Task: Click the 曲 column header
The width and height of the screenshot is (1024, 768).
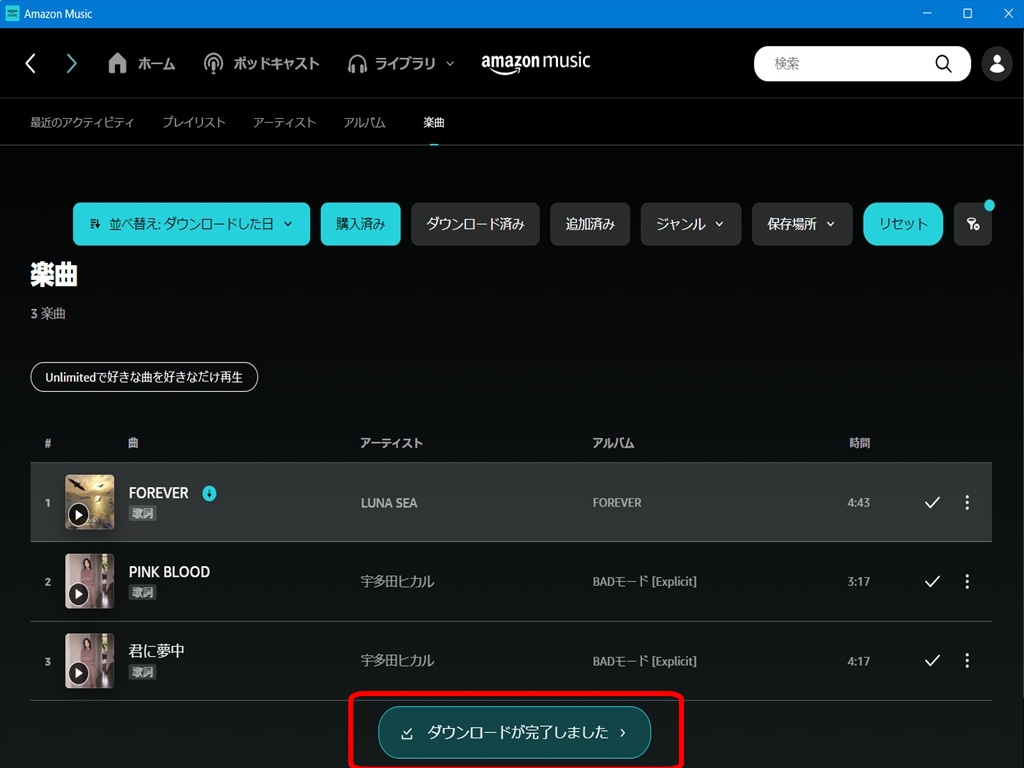Action: [x=133, y=443]
